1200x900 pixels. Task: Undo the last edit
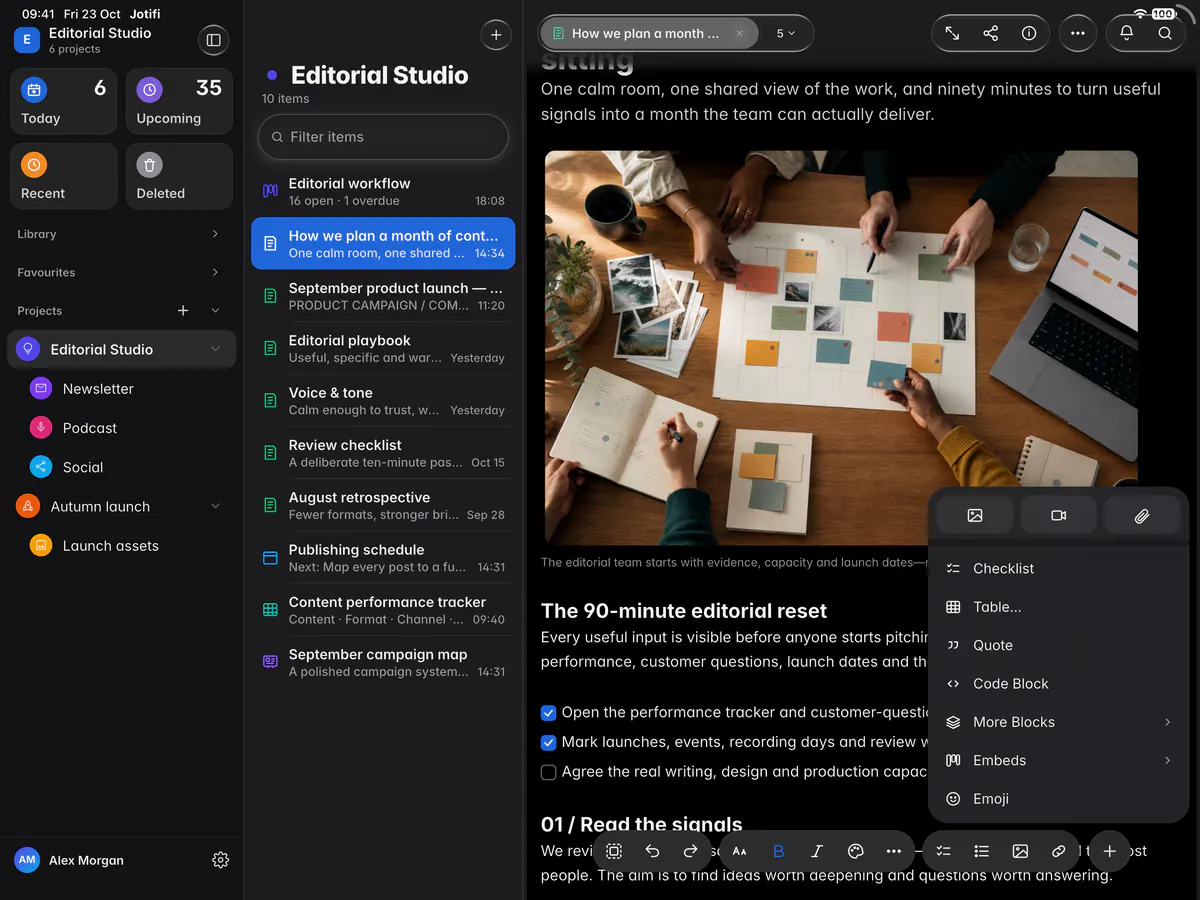[652, 851]
